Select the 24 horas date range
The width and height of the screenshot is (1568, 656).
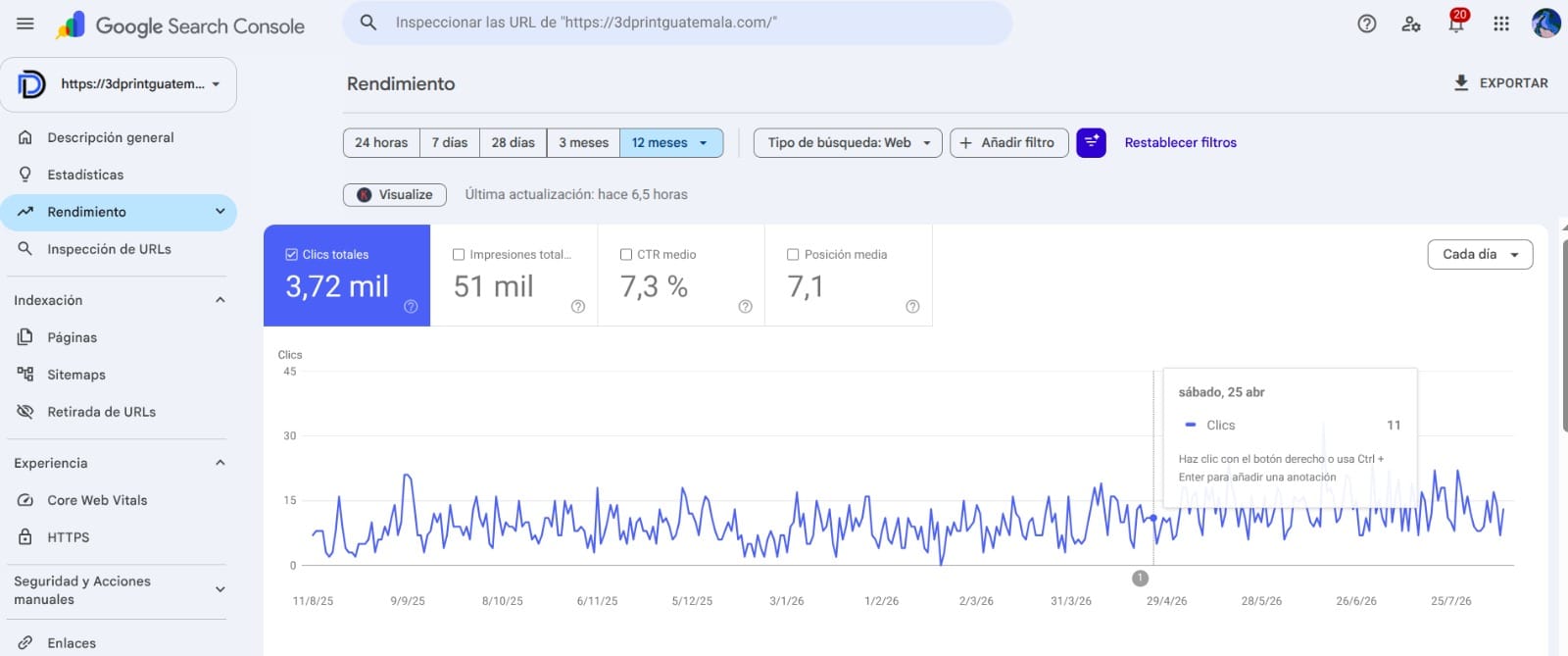point(381,143)
